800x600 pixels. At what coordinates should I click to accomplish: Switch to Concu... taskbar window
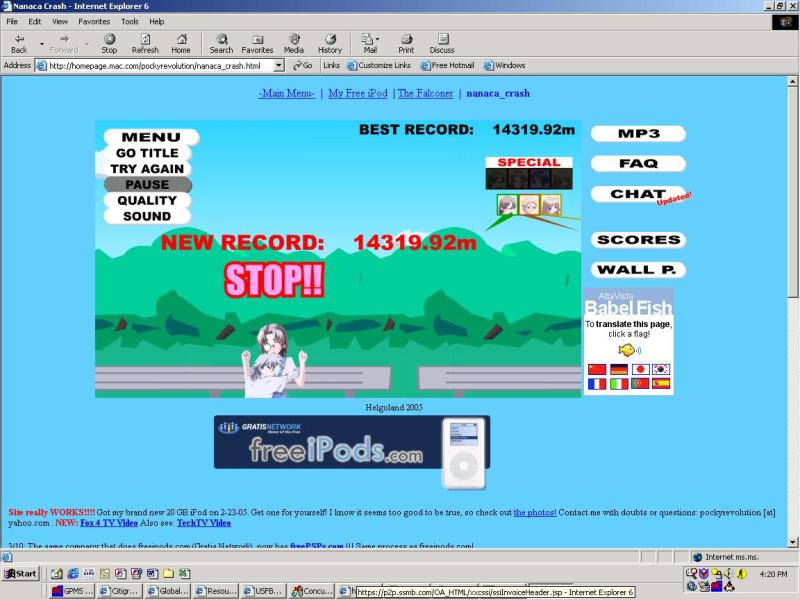point(312,591)
